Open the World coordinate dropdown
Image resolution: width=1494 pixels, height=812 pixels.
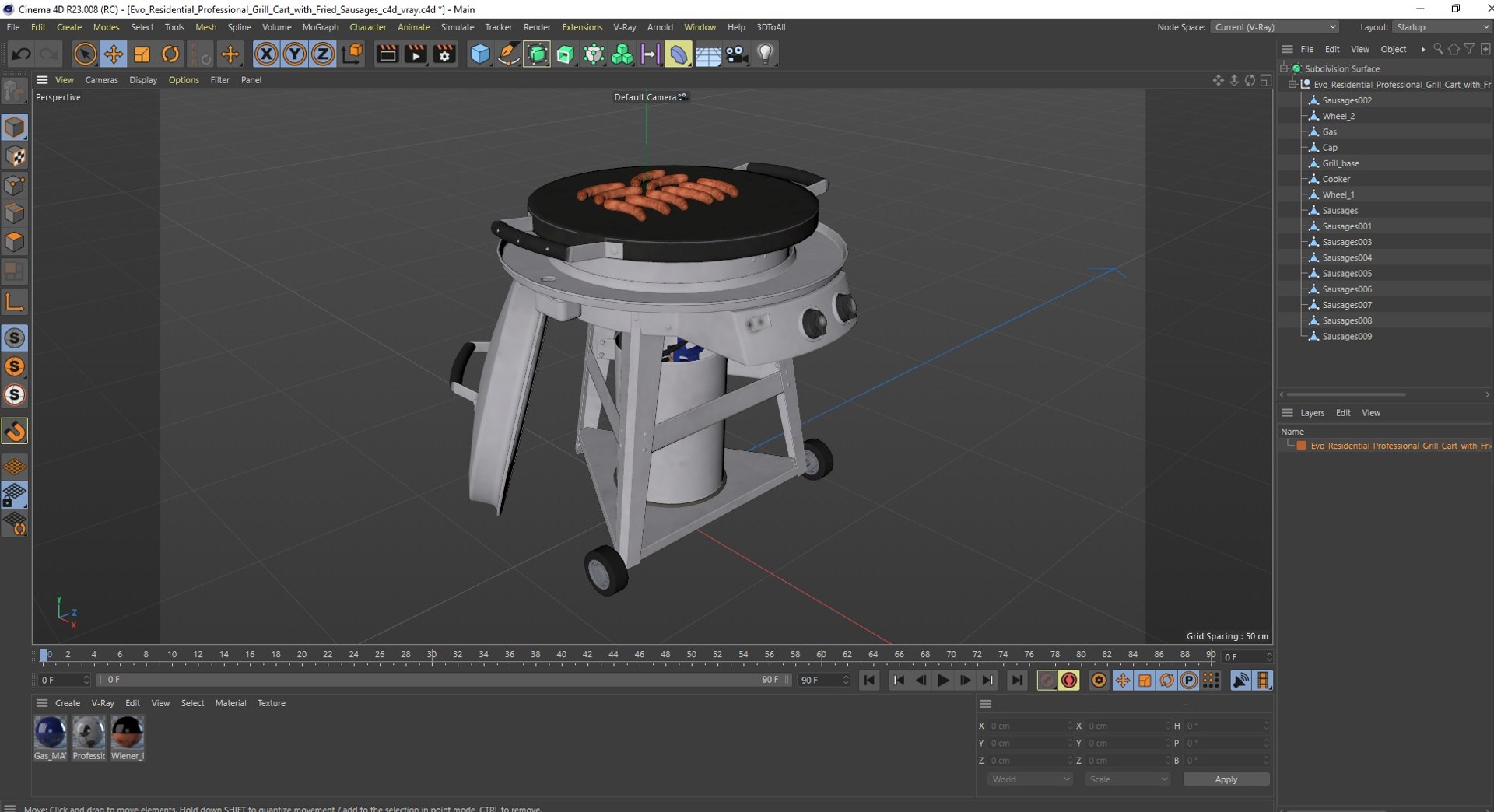tap(1030, 779)
